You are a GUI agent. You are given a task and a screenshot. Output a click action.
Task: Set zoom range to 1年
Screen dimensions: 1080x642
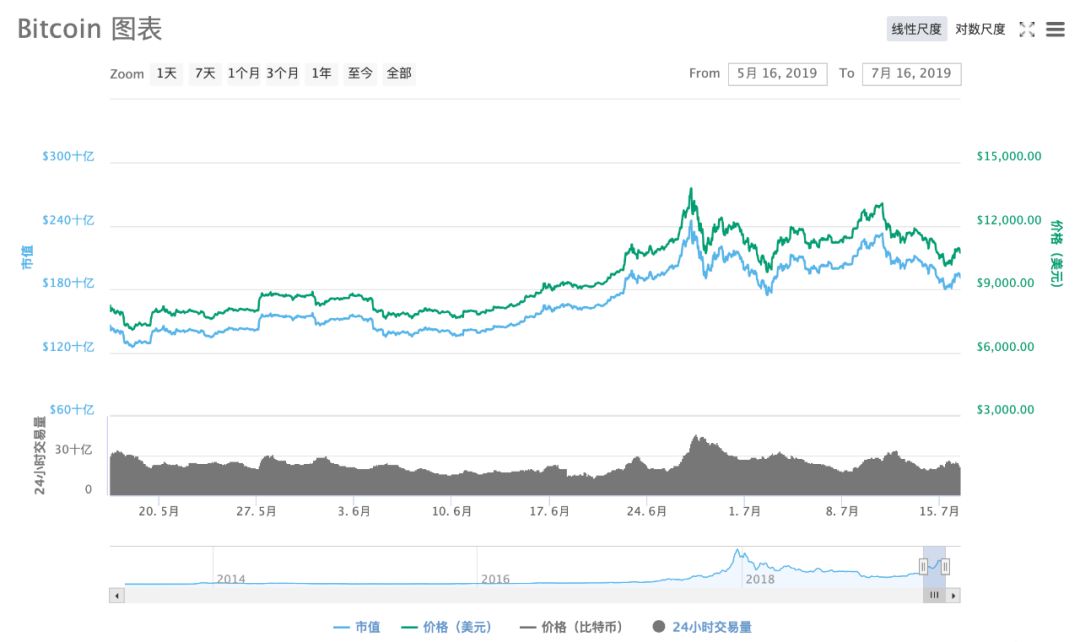tap(322, 73)
